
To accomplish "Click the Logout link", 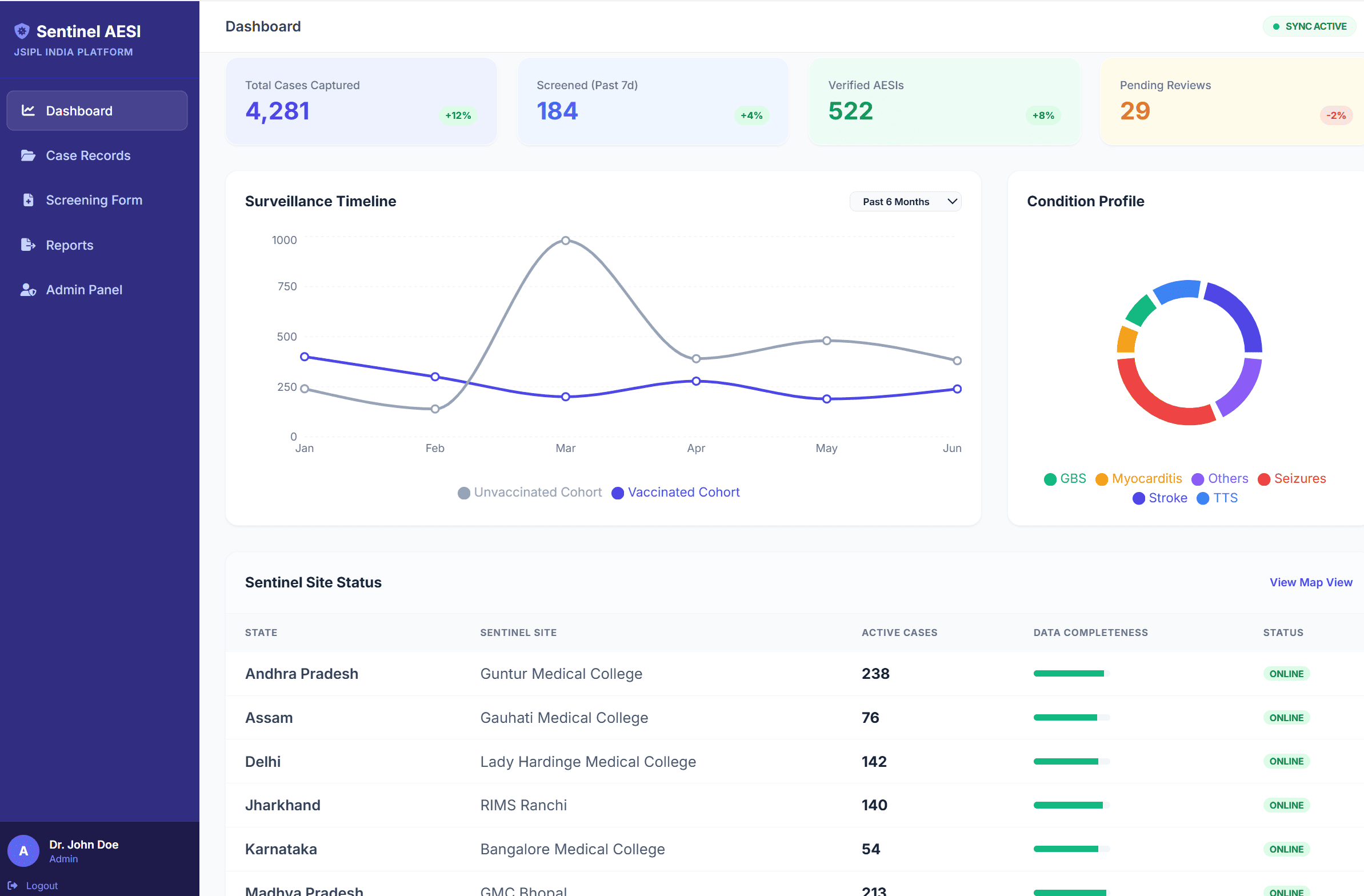I will click(41, 885).
